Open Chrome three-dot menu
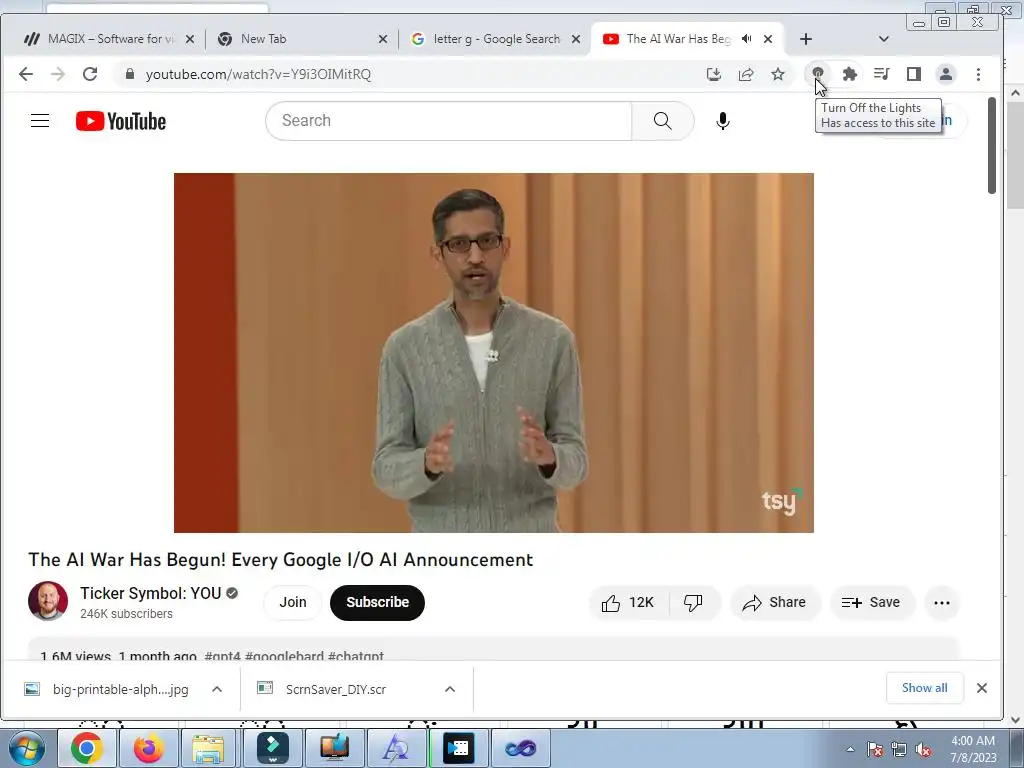Screen dimensions: 1024x768 point(978,74)
